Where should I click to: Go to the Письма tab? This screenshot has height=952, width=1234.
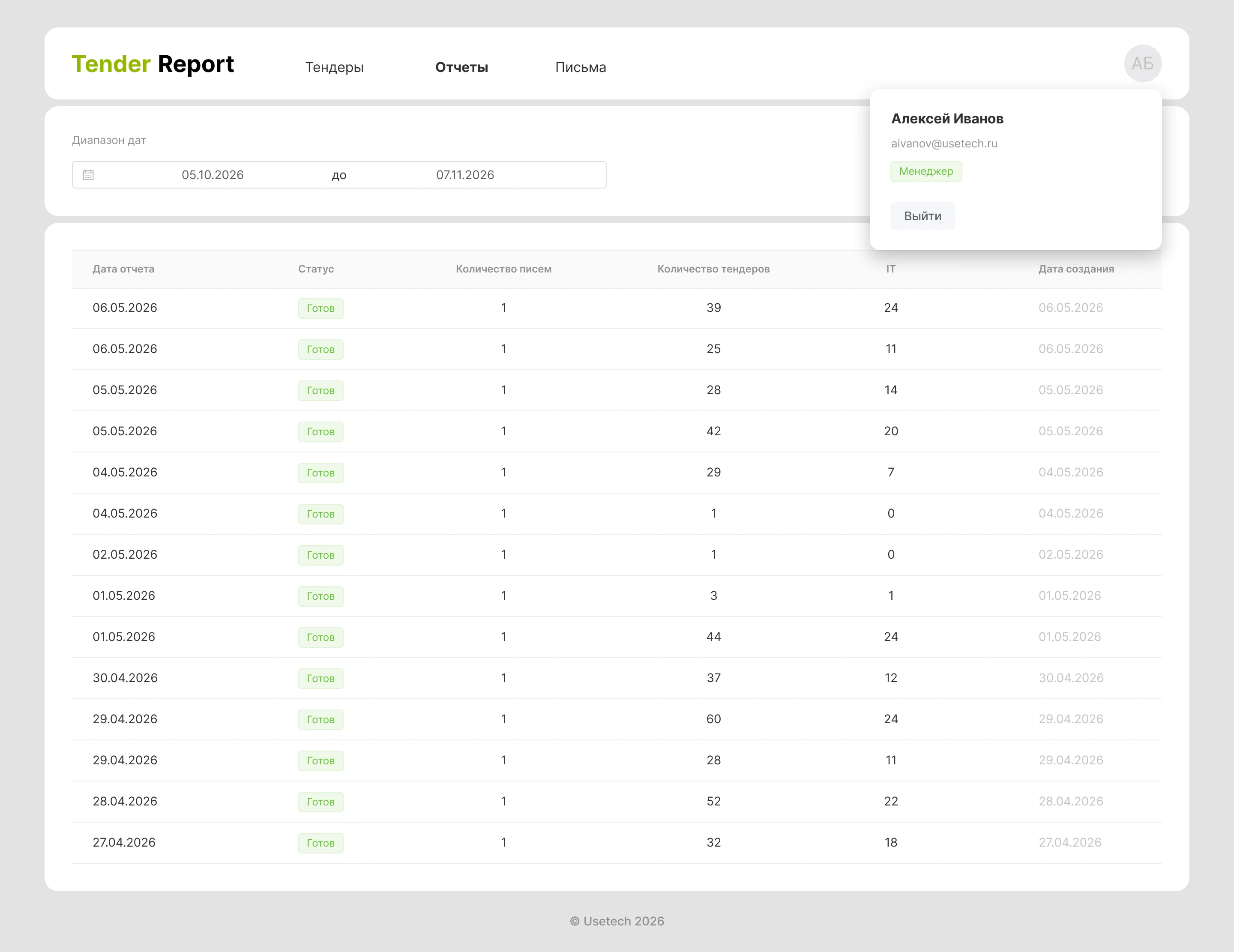(x=580, y=67)
